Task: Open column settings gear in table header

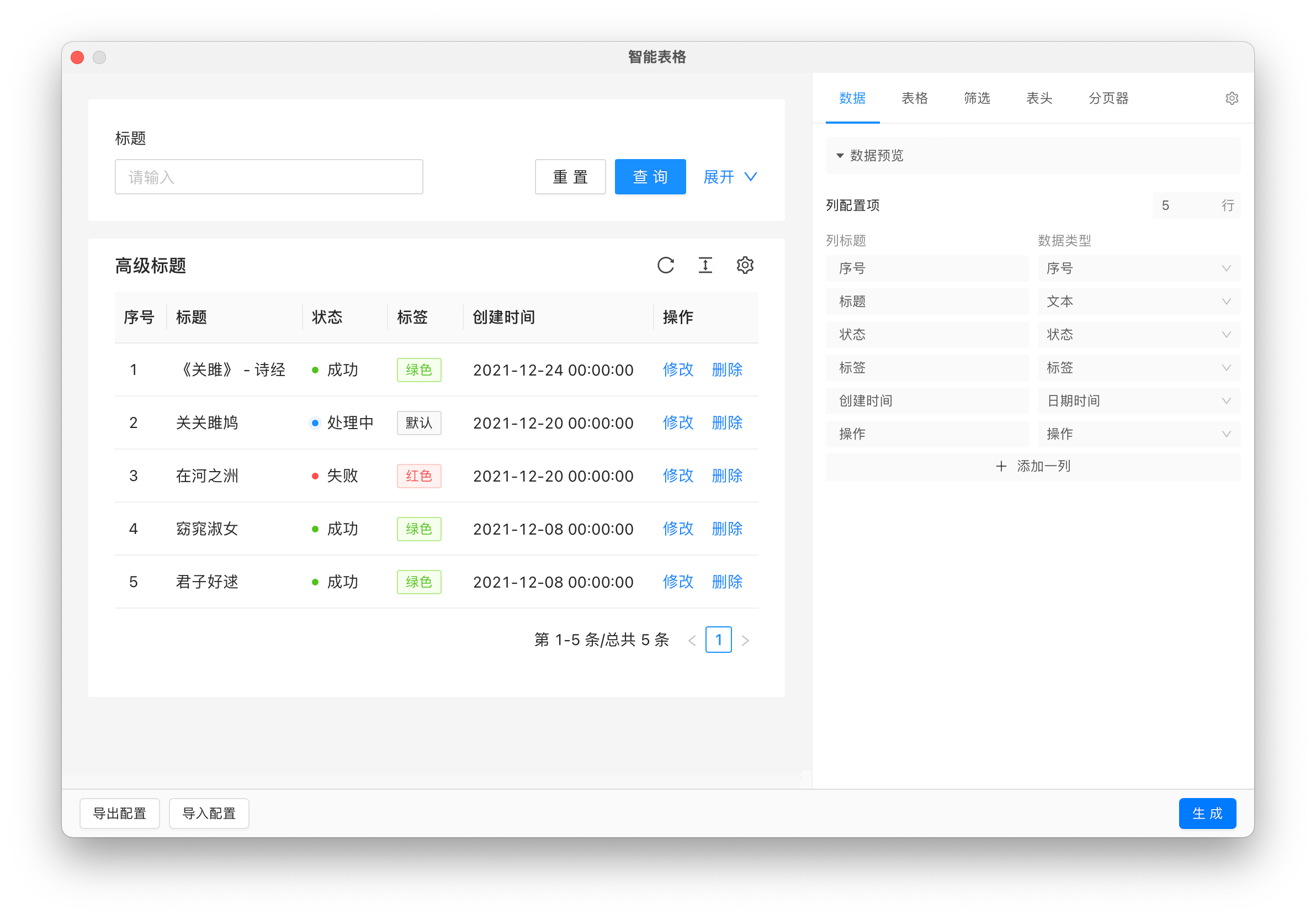Action: [x=745, y=266]
